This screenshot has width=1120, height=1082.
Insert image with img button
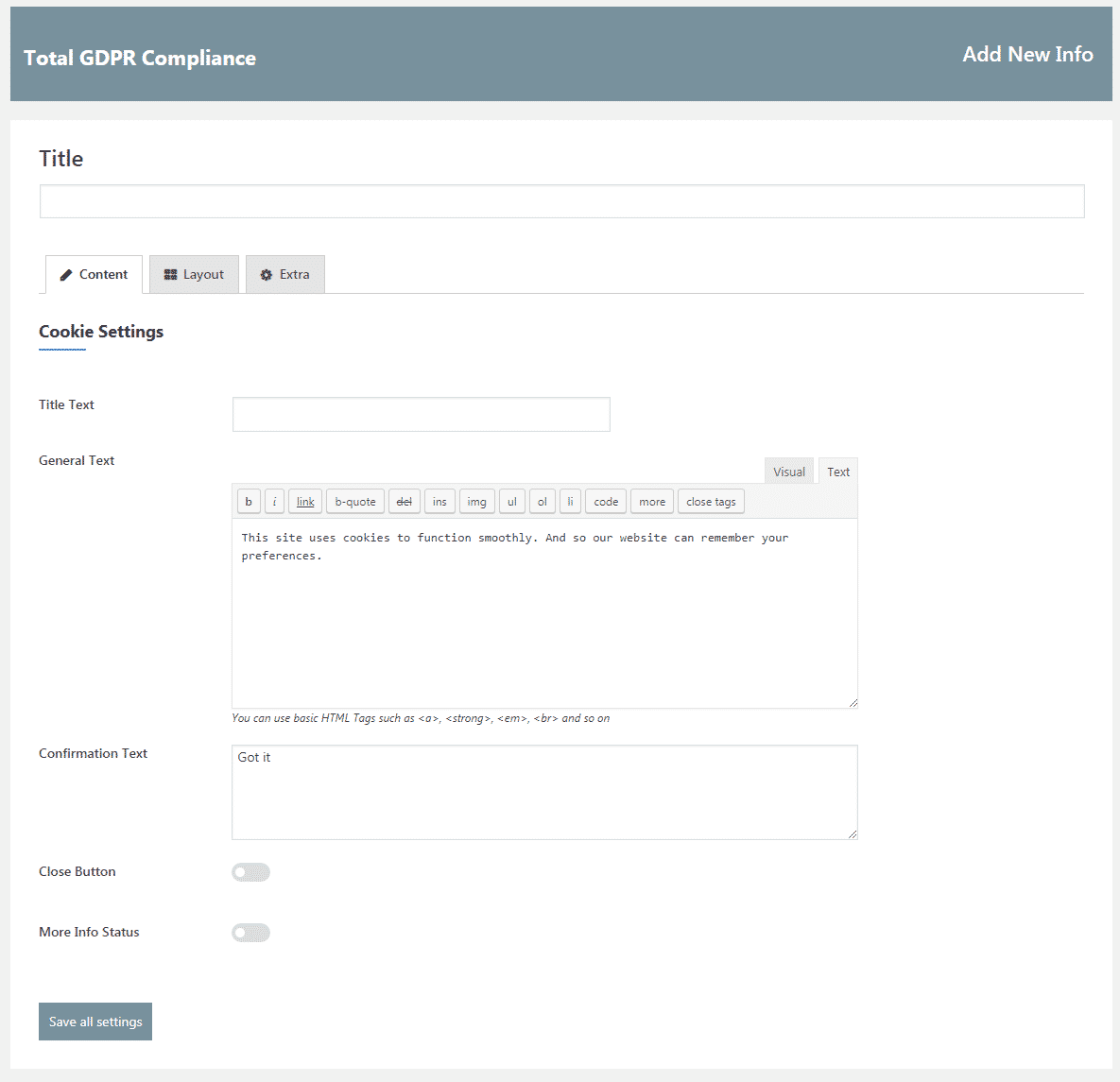[476, 502]
